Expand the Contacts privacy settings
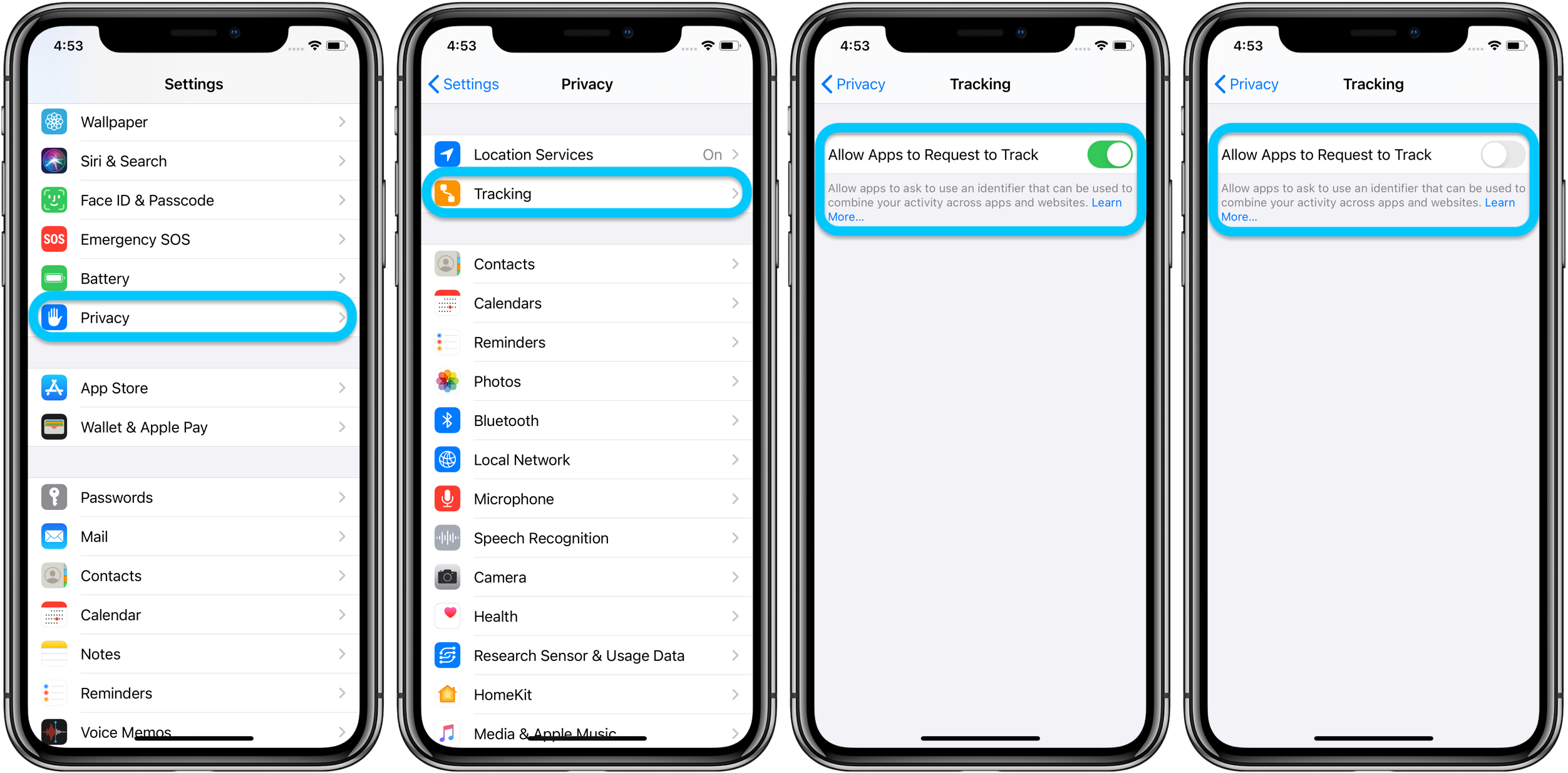The width and height of the screenshot is (1568, 773). coord(588,262)
